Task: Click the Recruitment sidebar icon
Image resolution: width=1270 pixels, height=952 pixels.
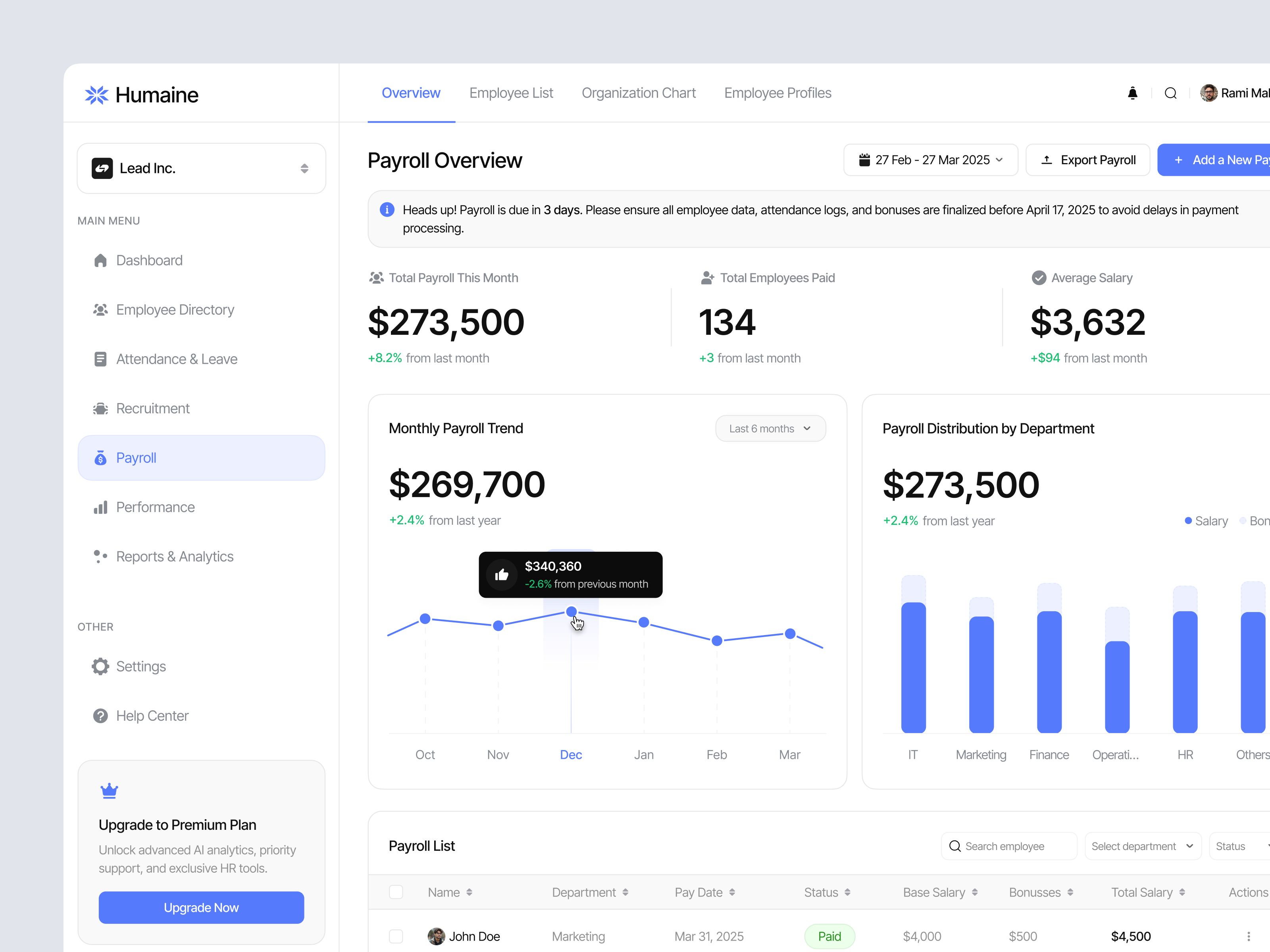Action: click(100, 409)
